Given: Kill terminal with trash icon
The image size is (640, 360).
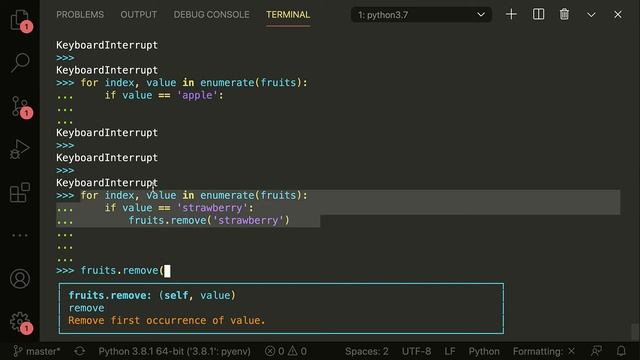Looking at the screenshot, I should coord(564,15).
